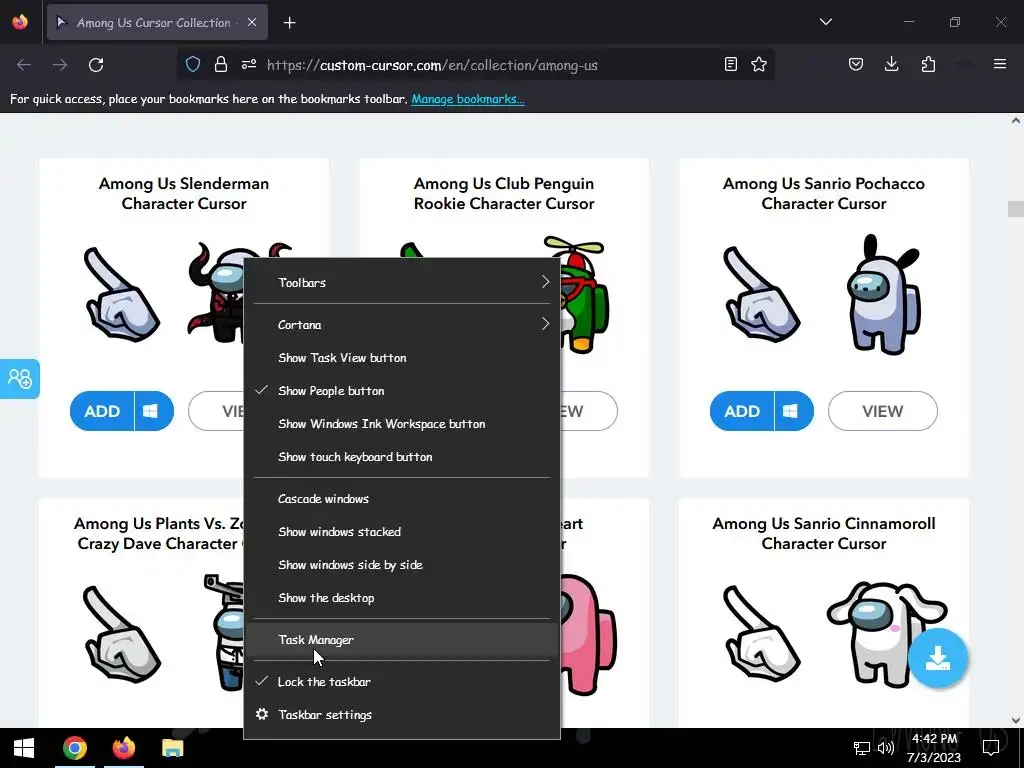Open the list all tabs chevron
The height and width of the screenshot is (768, 1024).
pyautogui.click(x=826, y=22)
